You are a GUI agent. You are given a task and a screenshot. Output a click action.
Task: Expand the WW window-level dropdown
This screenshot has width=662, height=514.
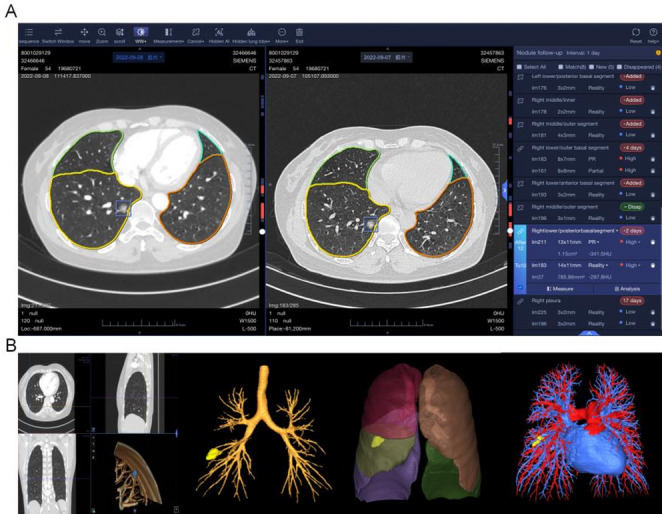click(x=141, y=35)
